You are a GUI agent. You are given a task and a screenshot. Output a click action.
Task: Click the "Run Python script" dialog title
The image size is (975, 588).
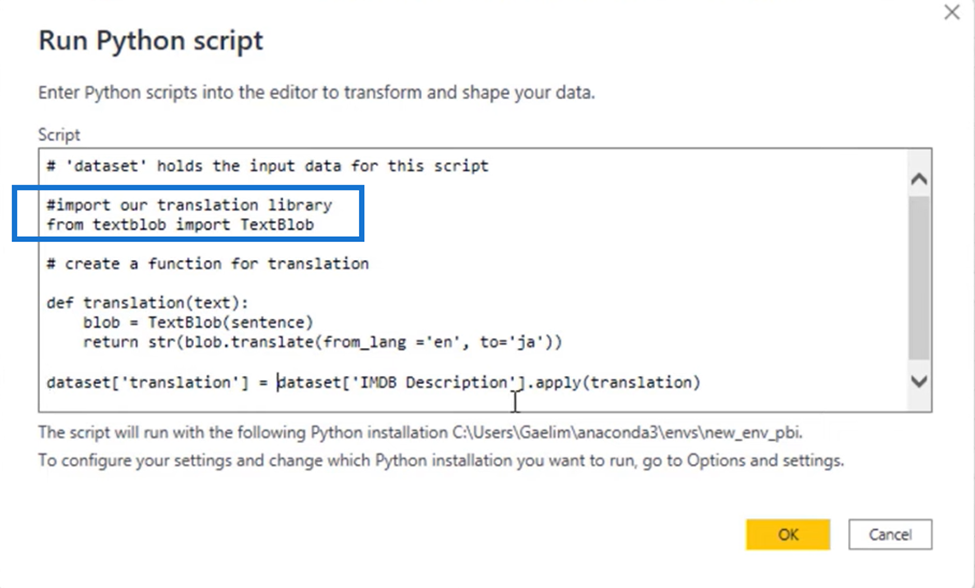[x=151, y=41]
